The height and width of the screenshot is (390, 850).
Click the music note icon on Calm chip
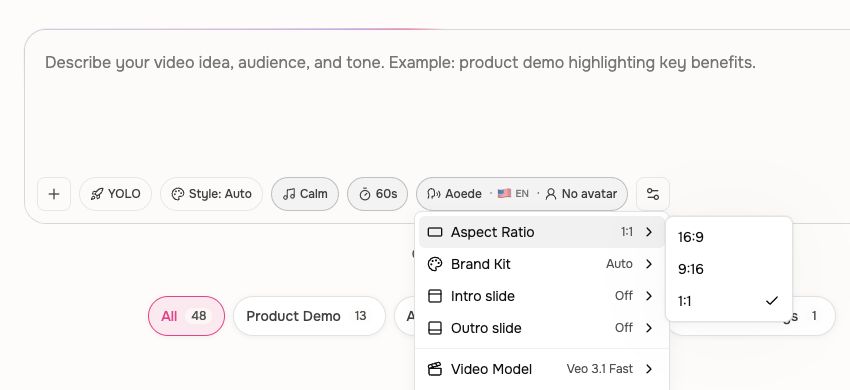[289, 194]
